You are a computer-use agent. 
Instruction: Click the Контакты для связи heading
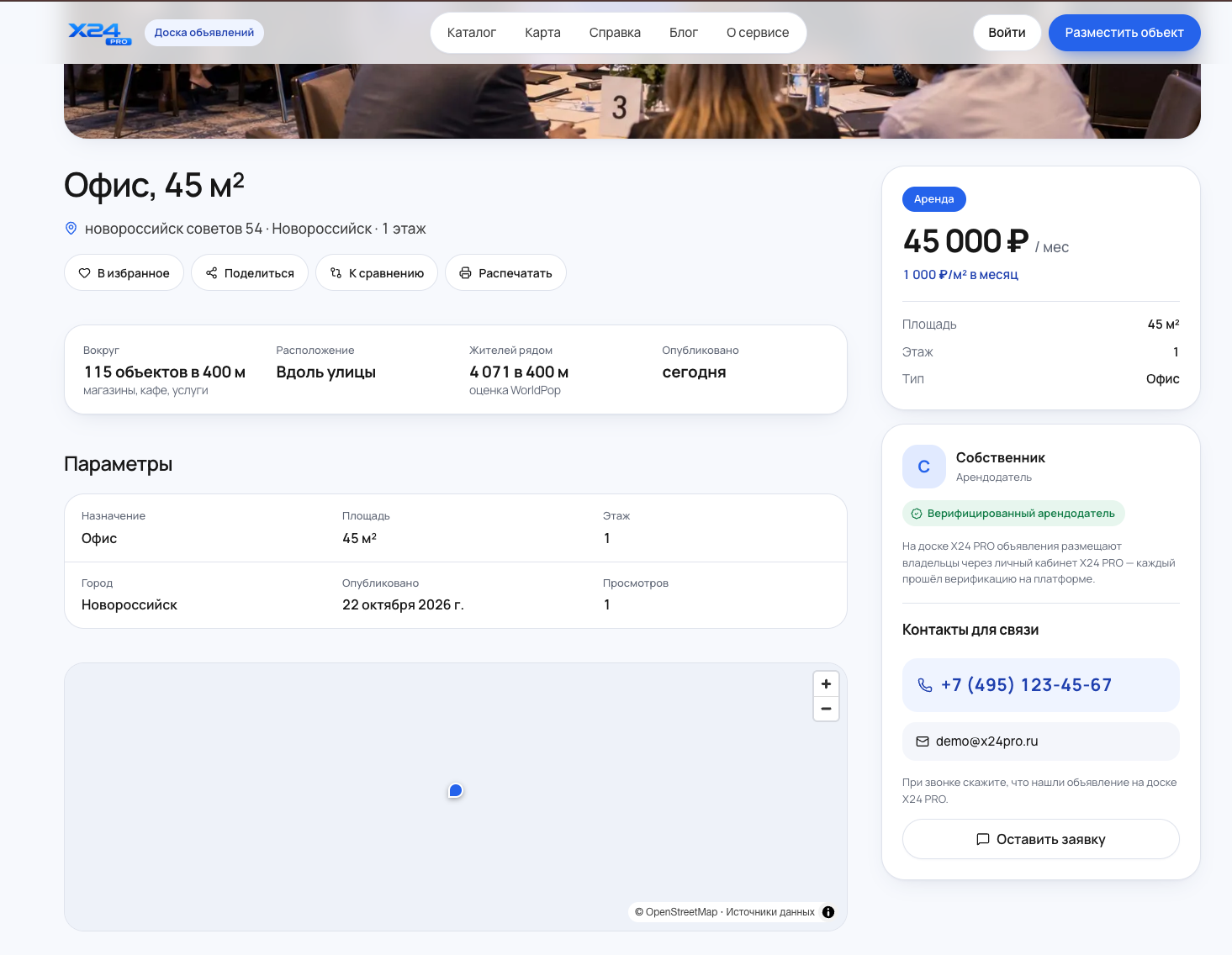(x=970, y=630)
